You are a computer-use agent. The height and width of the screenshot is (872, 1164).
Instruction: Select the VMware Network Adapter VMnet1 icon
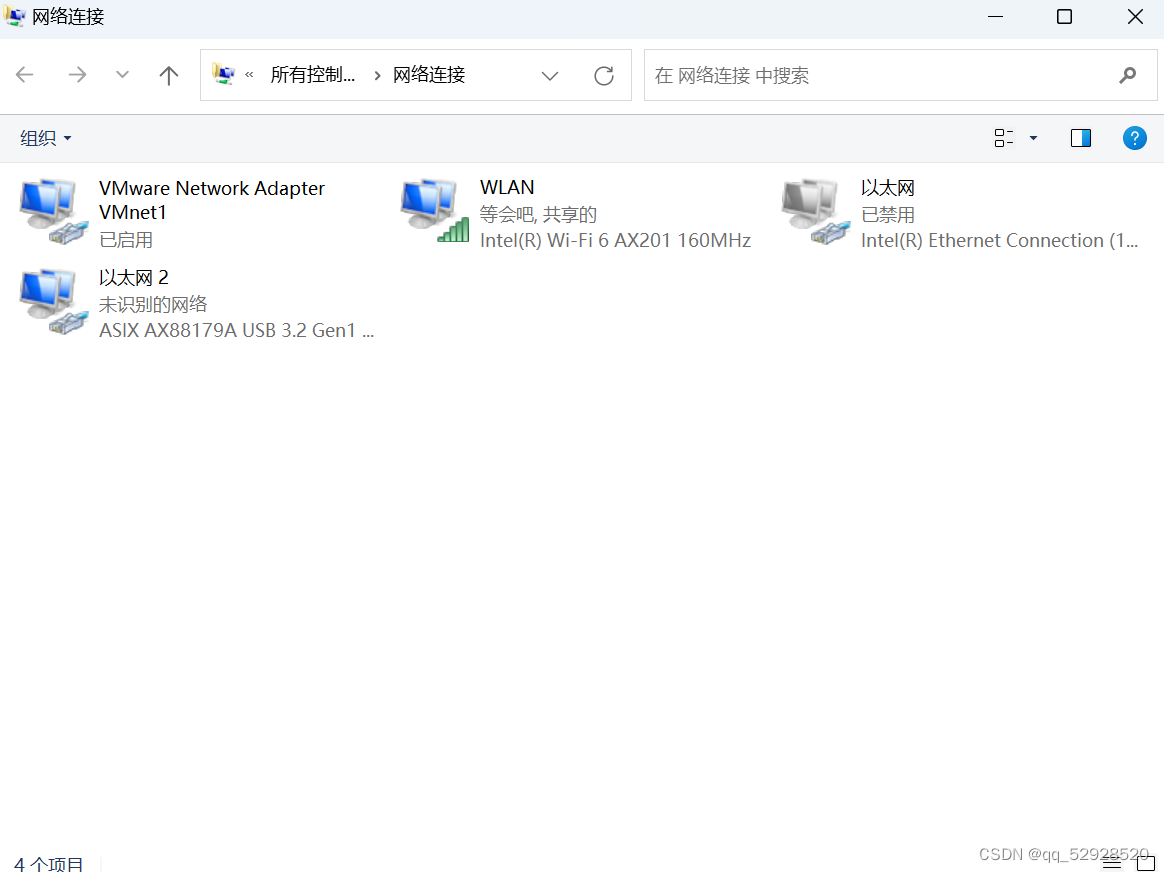pos(53,212)
